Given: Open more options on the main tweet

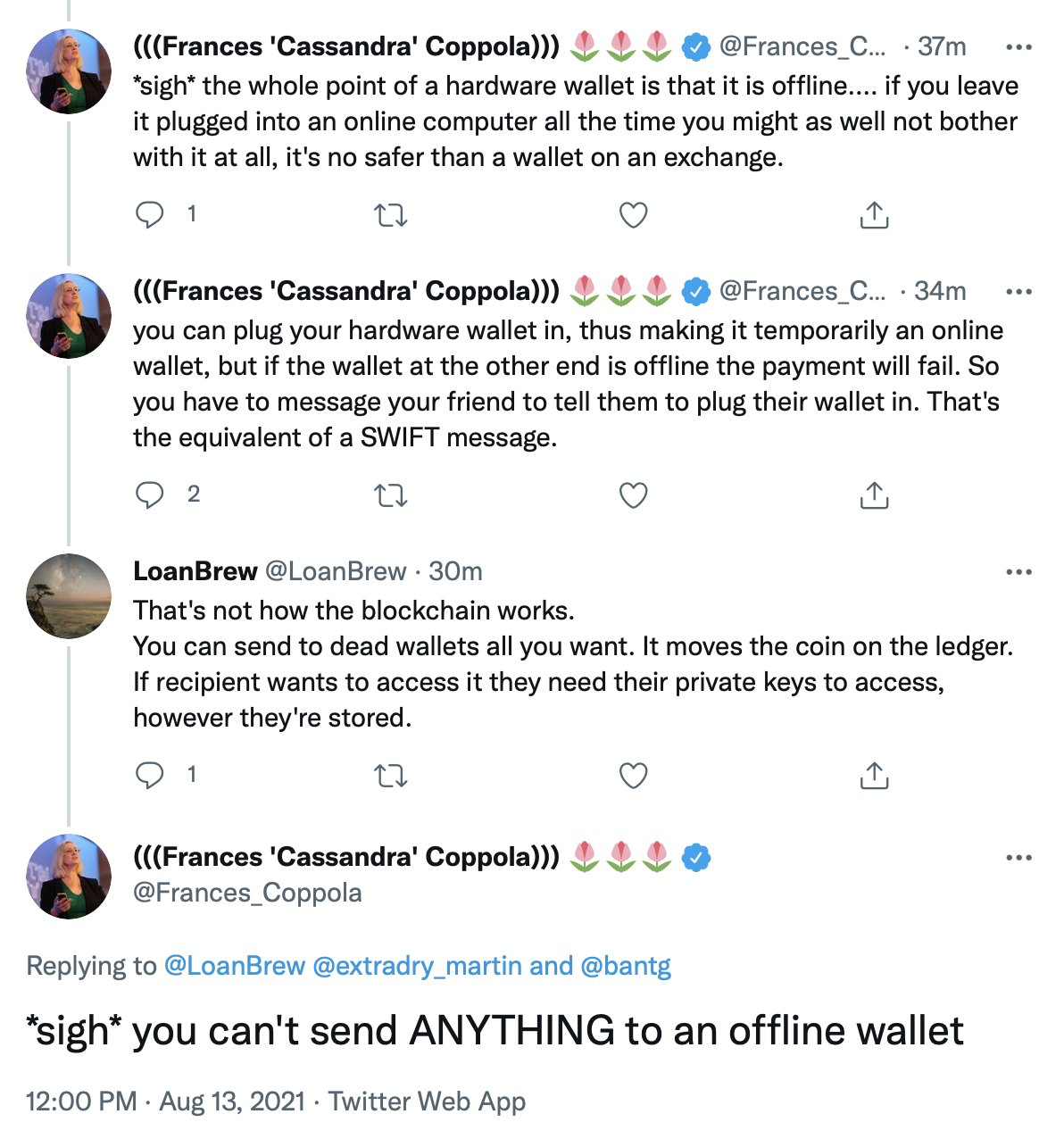Looking at the screenshot, I should tap(1018, 858).
